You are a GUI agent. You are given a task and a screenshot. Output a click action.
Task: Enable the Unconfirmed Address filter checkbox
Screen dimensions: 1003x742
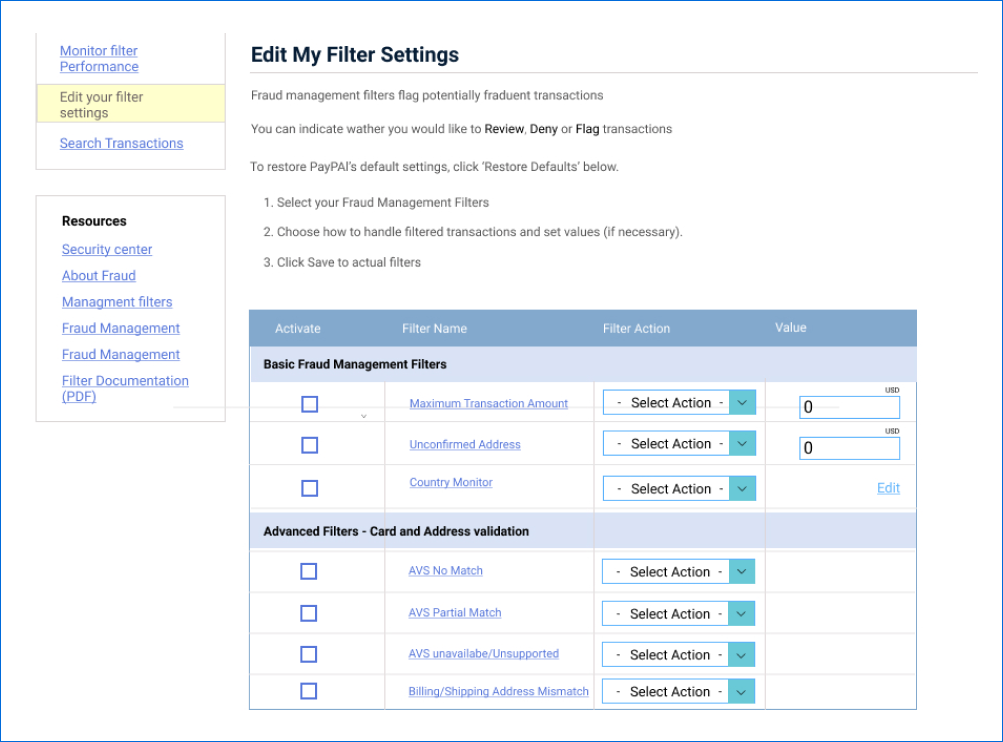(x=310, y=445)
